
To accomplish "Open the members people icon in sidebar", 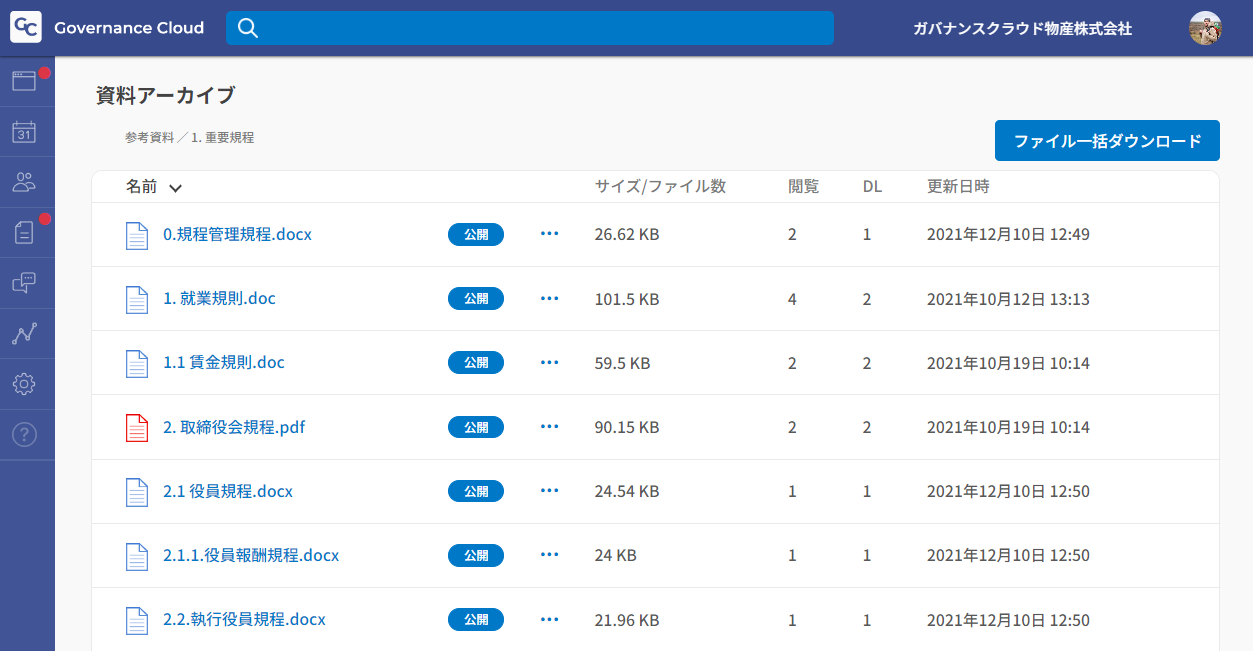I will (24, 182).
